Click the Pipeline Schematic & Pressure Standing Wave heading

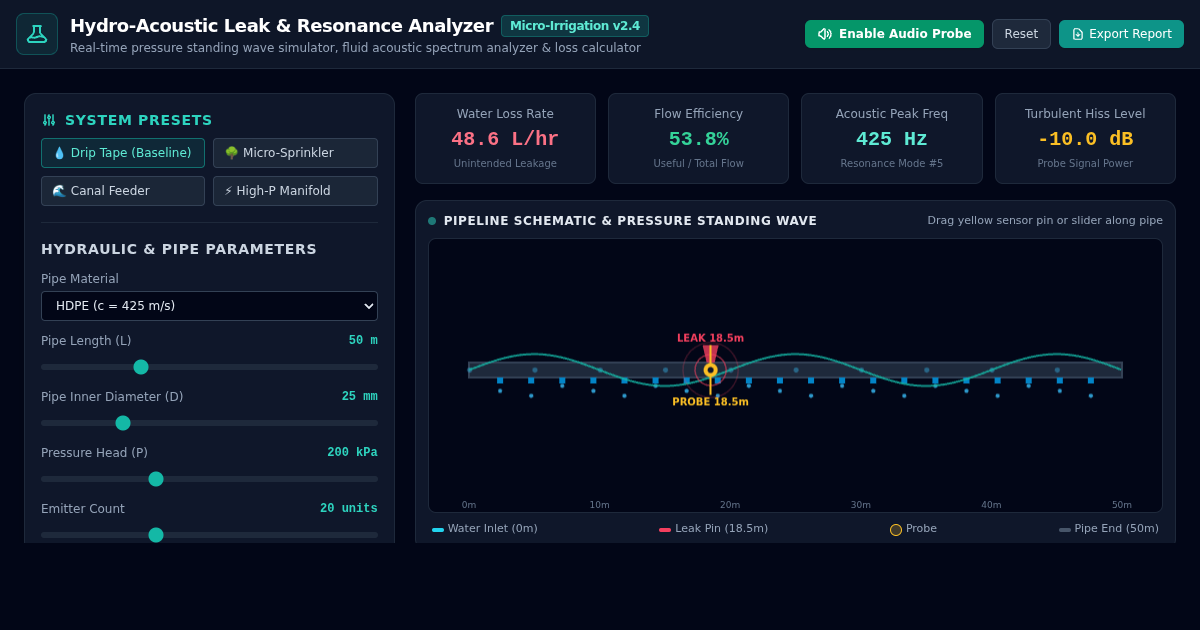click(x=630, y=221)
